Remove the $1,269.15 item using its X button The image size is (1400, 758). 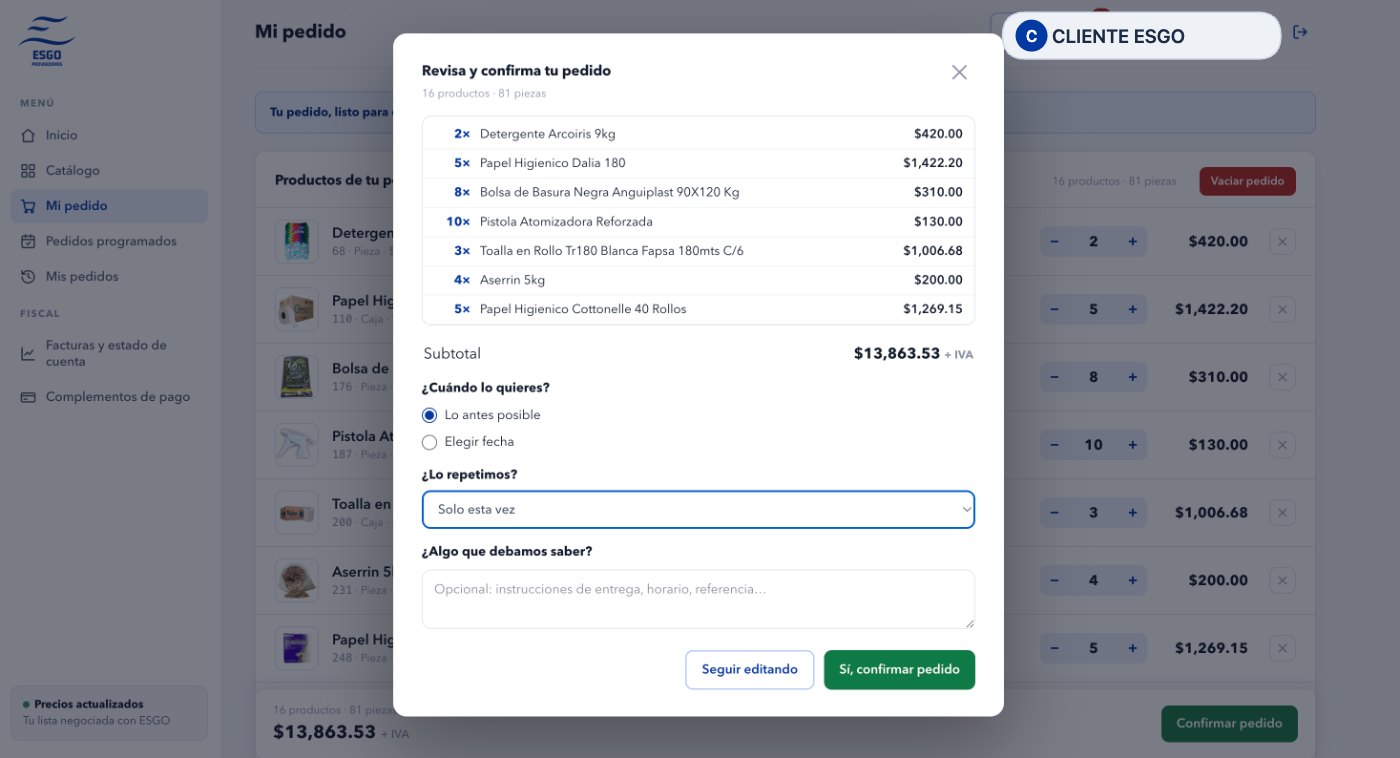[x=1282, y=648]
